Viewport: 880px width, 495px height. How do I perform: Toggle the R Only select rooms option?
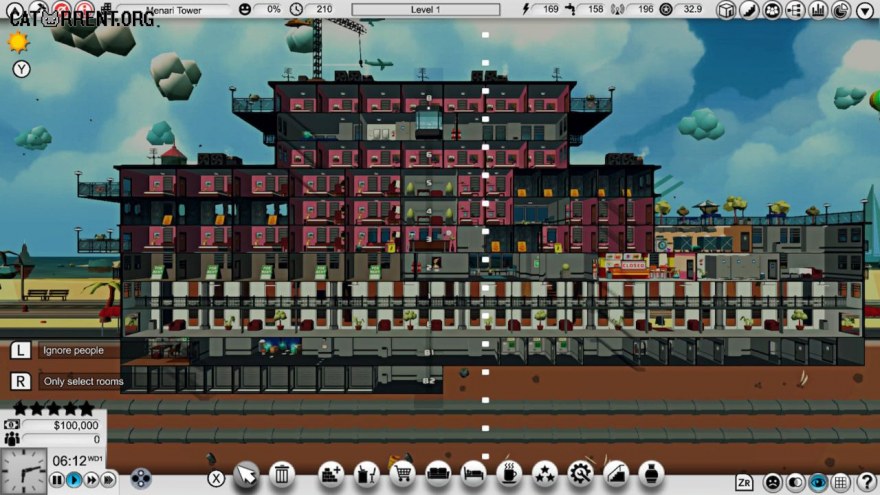67,382
